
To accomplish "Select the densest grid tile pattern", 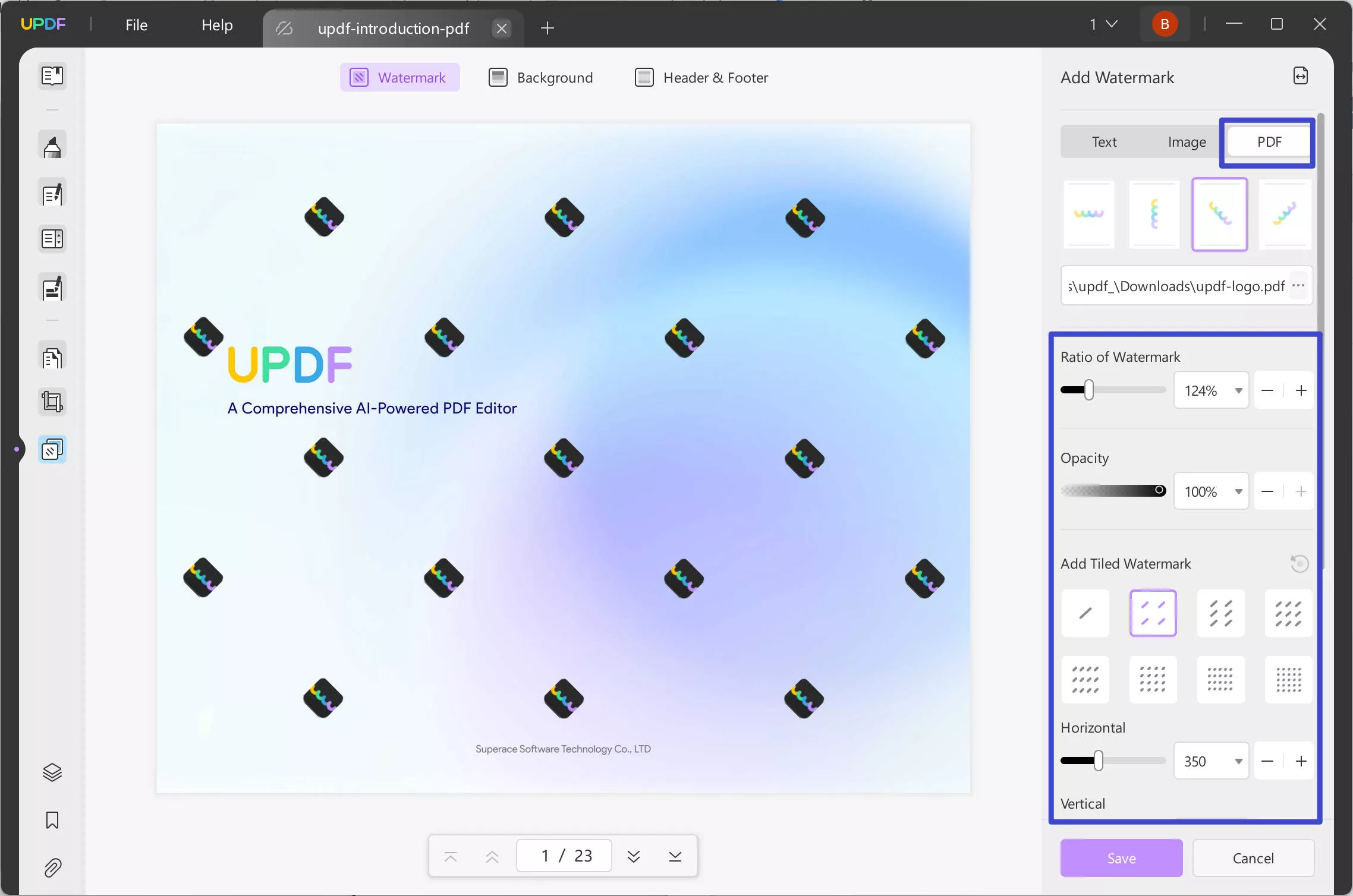I will [x=1288, y=679].
